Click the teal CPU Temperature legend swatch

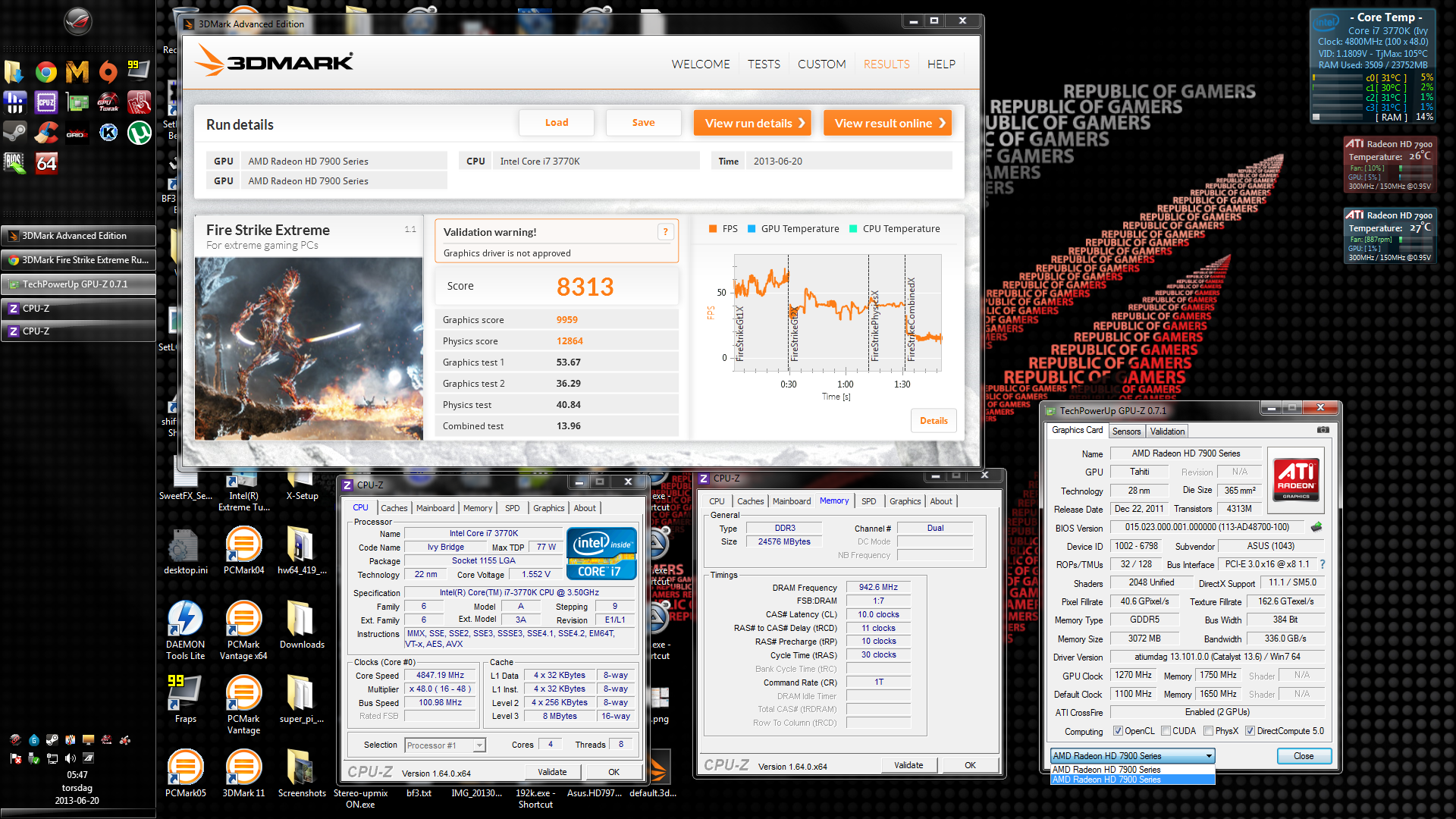pos(853,229)
